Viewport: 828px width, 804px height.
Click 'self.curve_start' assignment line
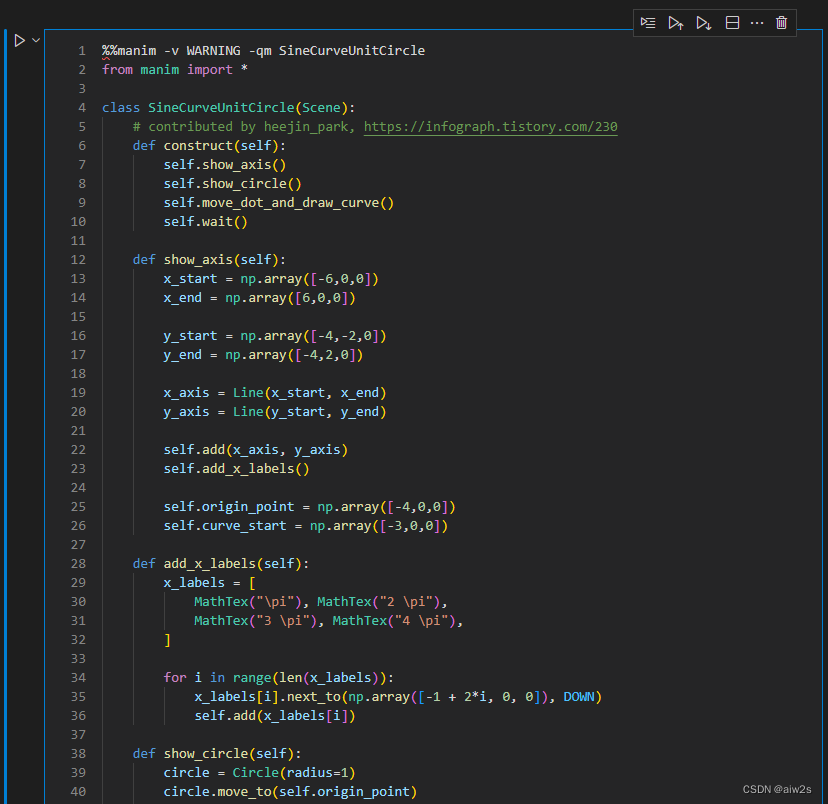[306, 526]
